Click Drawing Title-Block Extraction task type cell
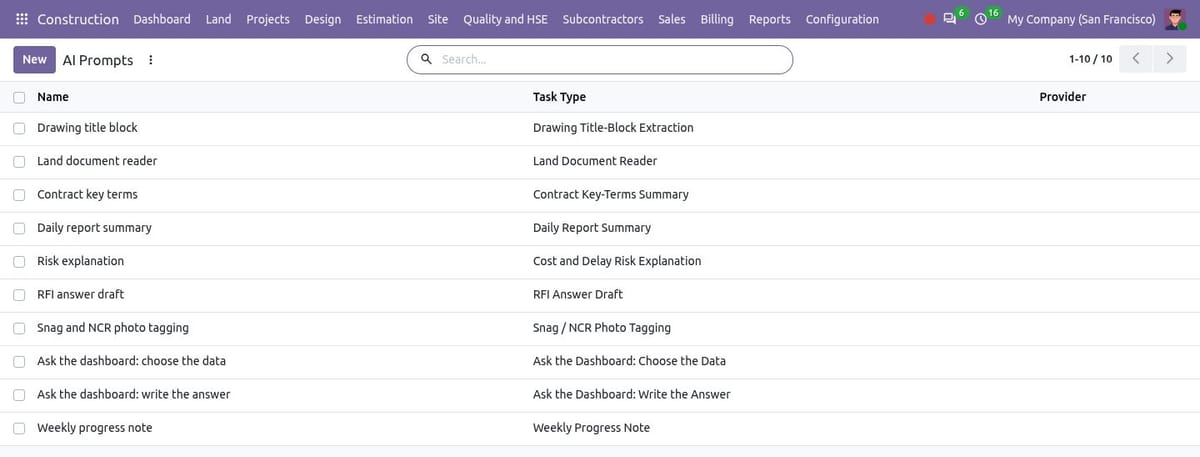 coord(613,128)
